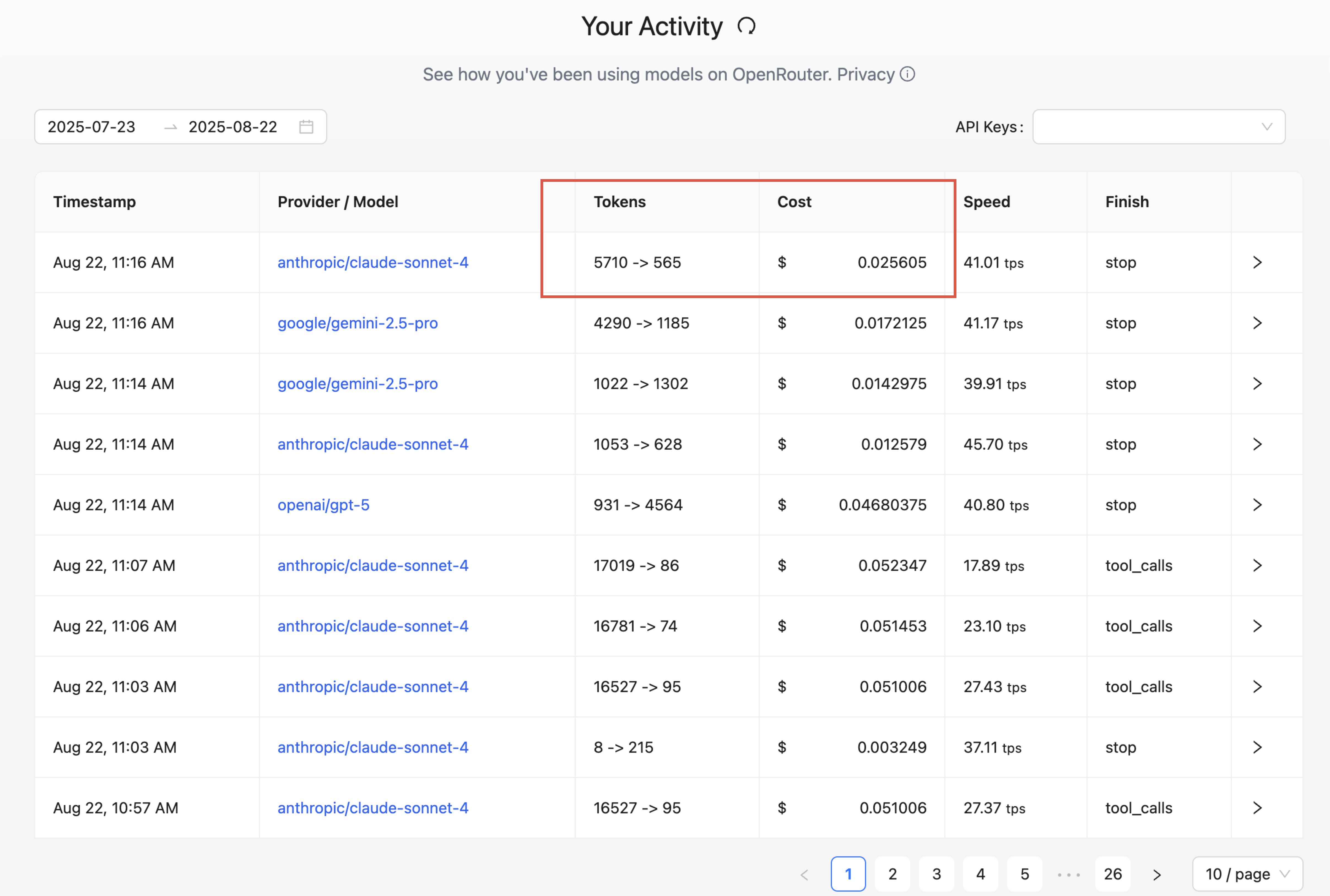Click the start date 2025-07-23 field
Image resolution: width=1330 pixels, height=896 pixels.
pyautogui.click(x=91, y=127)
